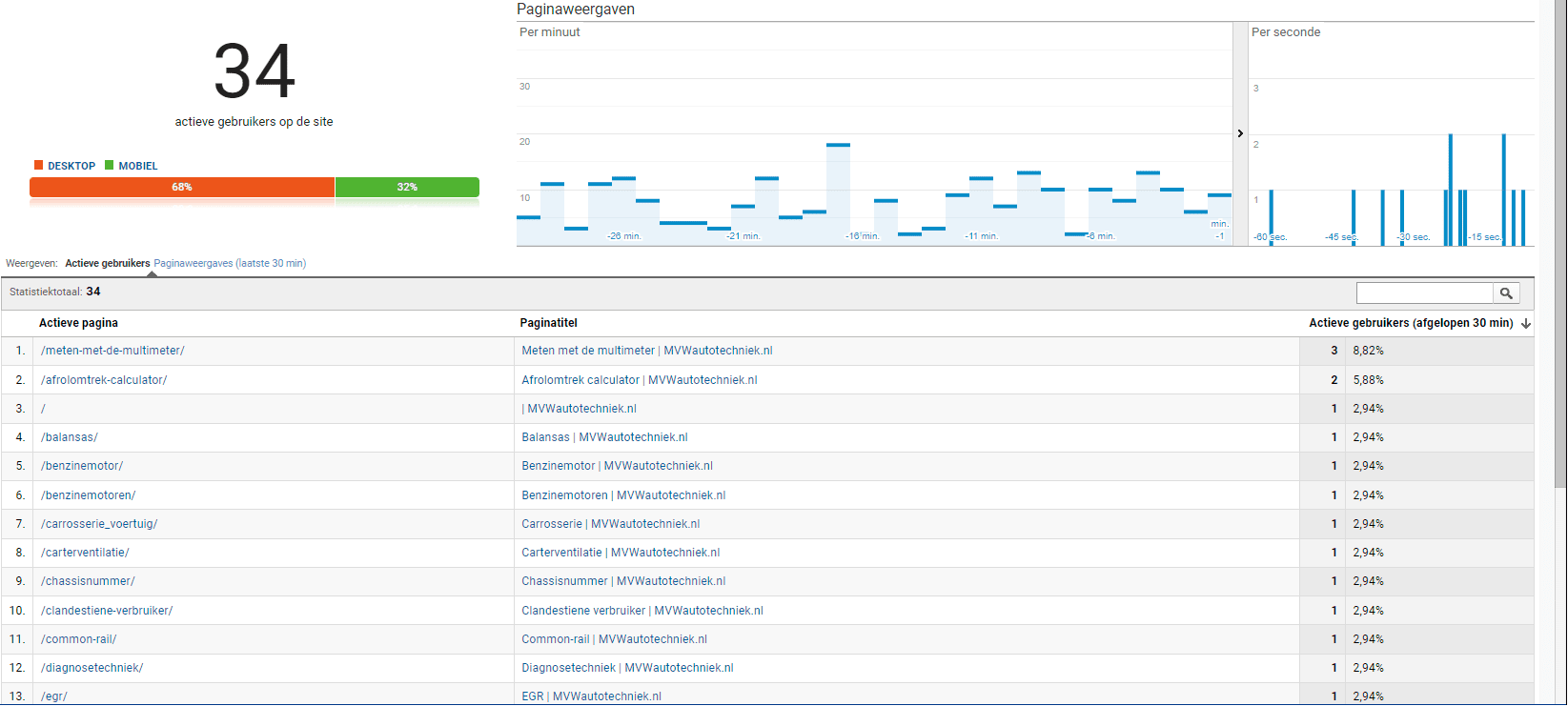Switch to Paginaweergaves (laatste 30 min) view
This screenshot has height=706, width=1568.
click(x=230, y=264)
